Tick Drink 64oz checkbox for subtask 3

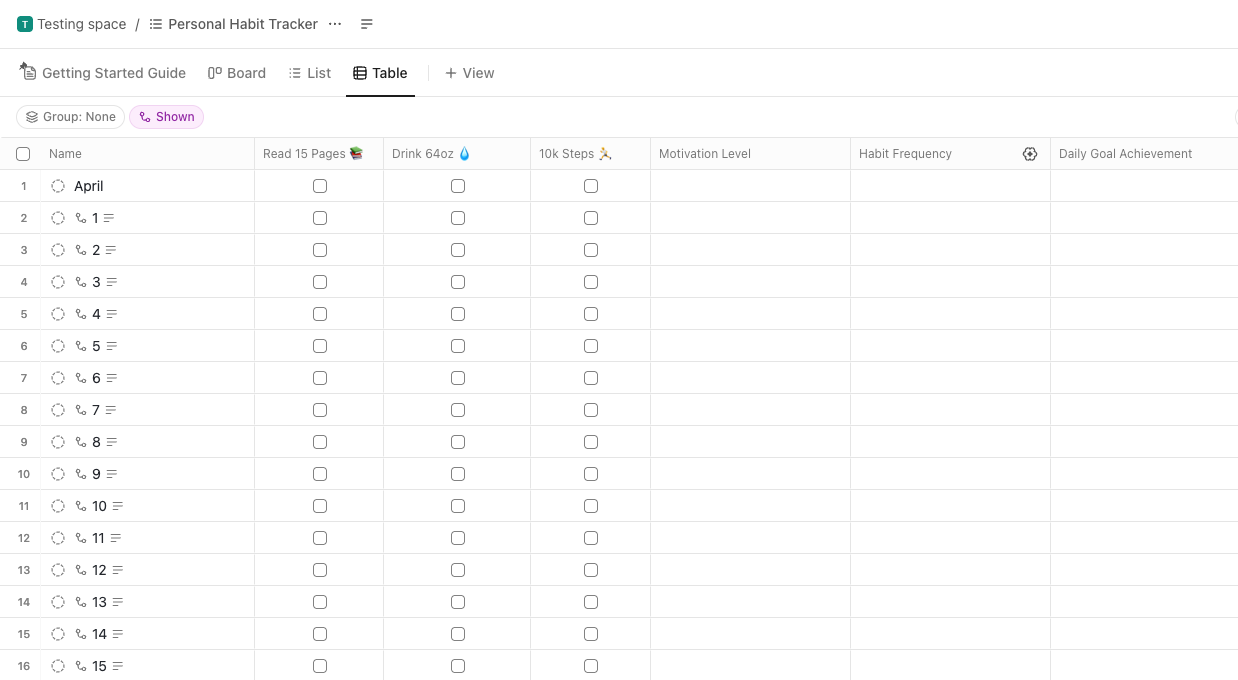(458, 282)
